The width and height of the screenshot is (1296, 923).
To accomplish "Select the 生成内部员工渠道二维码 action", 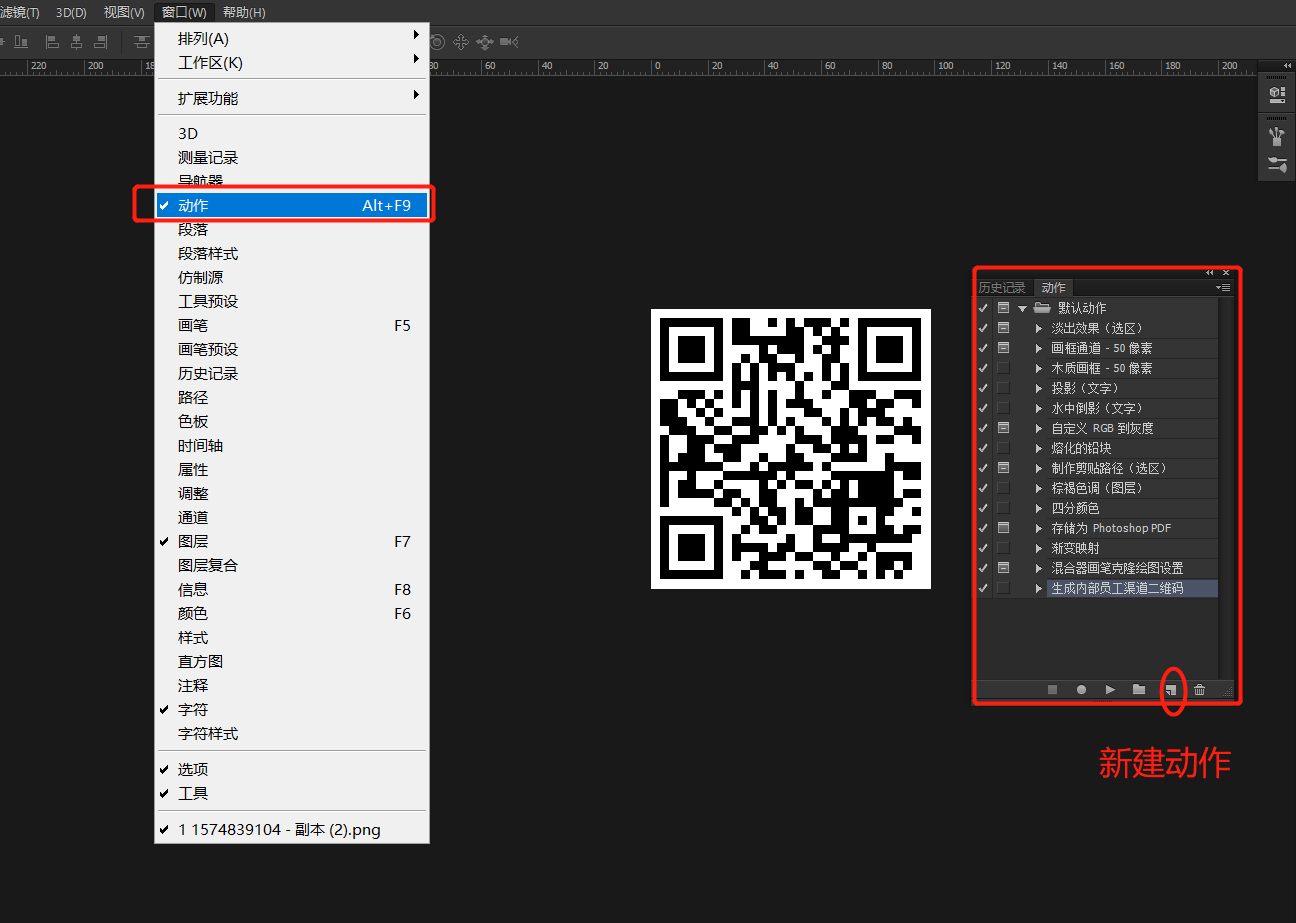I will (x=1117, y=588).
